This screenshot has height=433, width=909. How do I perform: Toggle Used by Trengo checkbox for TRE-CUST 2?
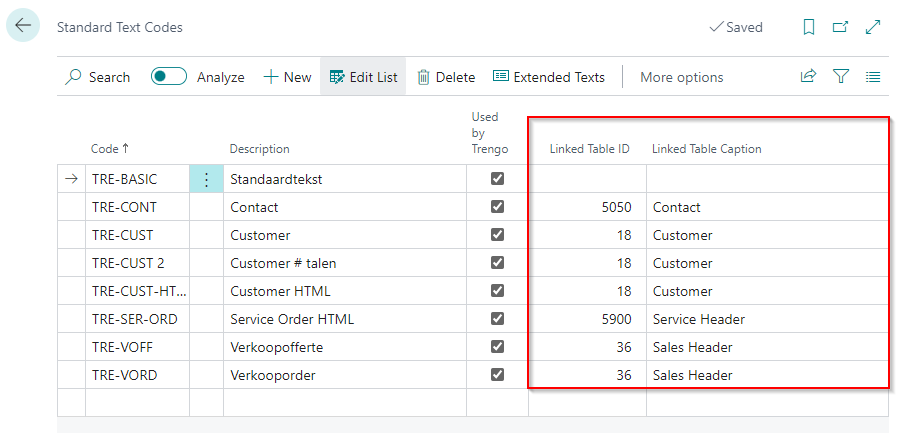497,263
